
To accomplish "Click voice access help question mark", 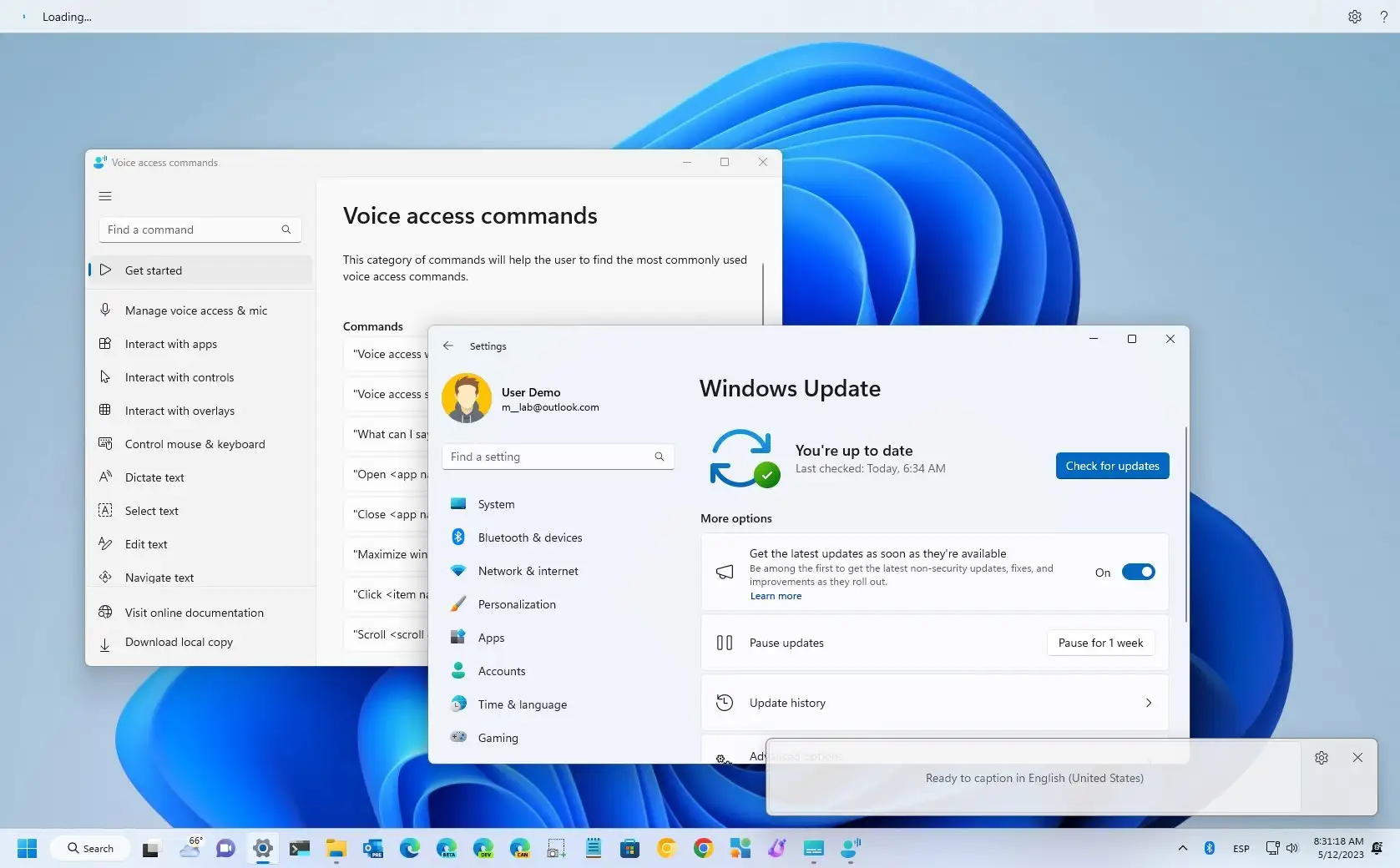I will coord(1384,17).
